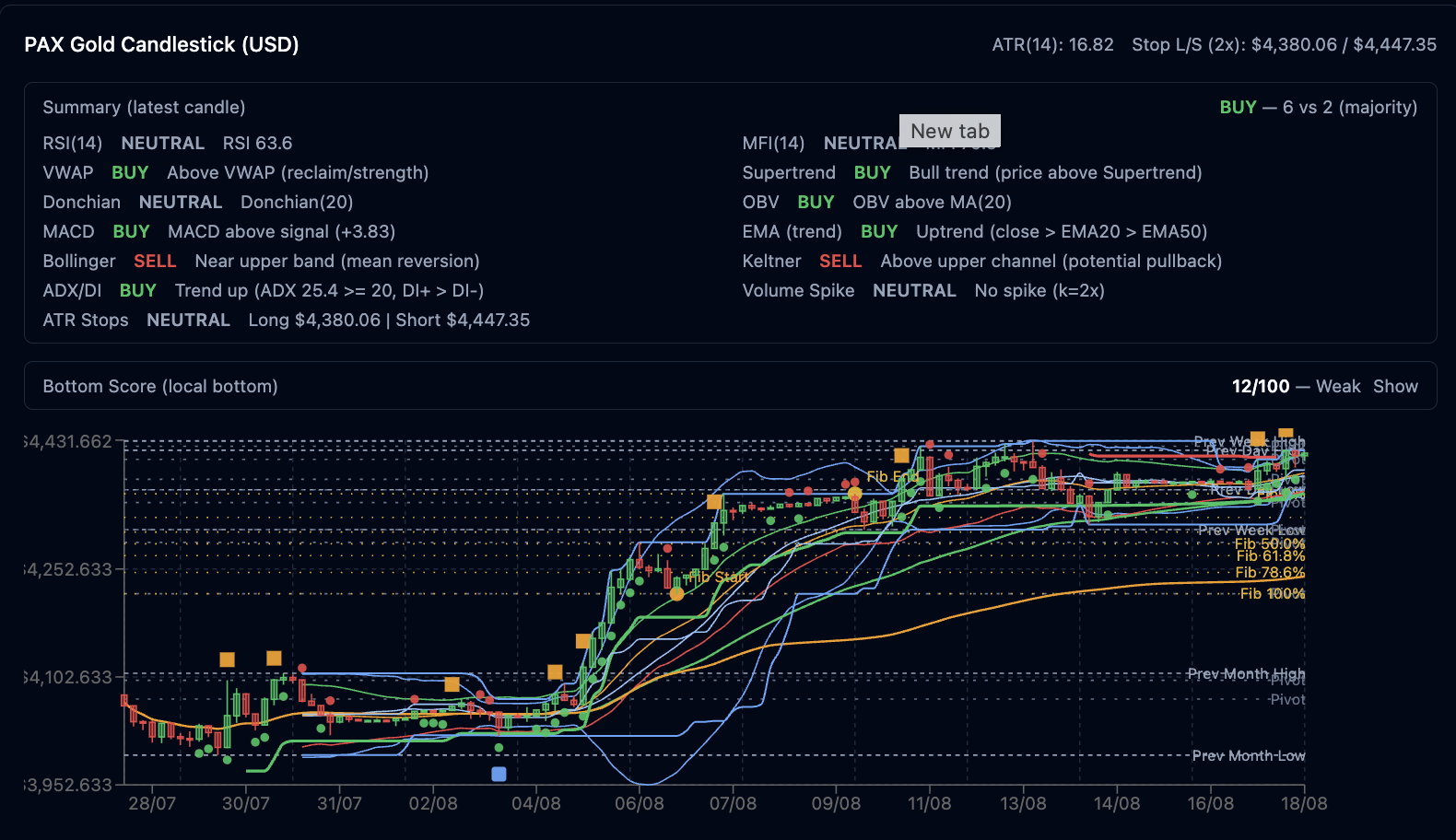Click the 12/100 bottom score value
Image resolution: width=1456 pixels, height=840 pixels.
(x=1261, y=386)
